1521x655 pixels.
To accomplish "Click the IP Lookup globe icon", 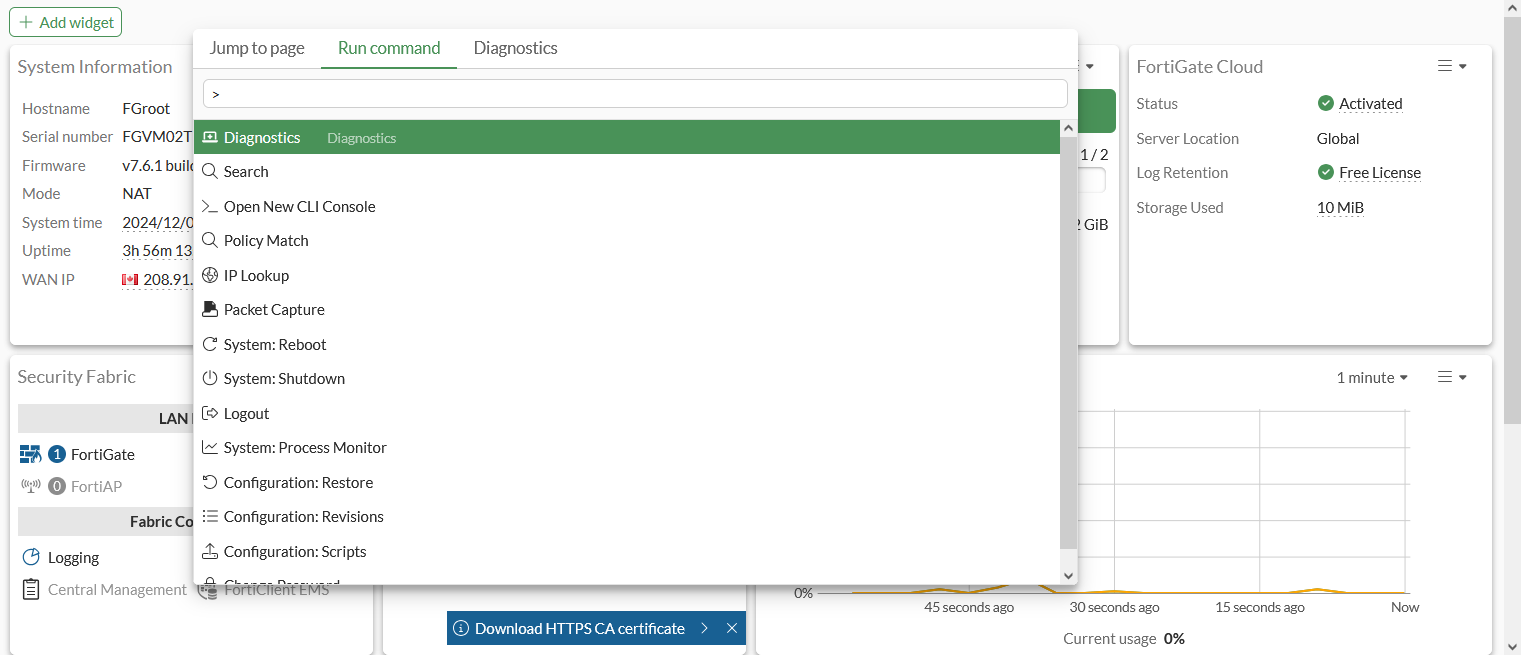I will point(210,275).
